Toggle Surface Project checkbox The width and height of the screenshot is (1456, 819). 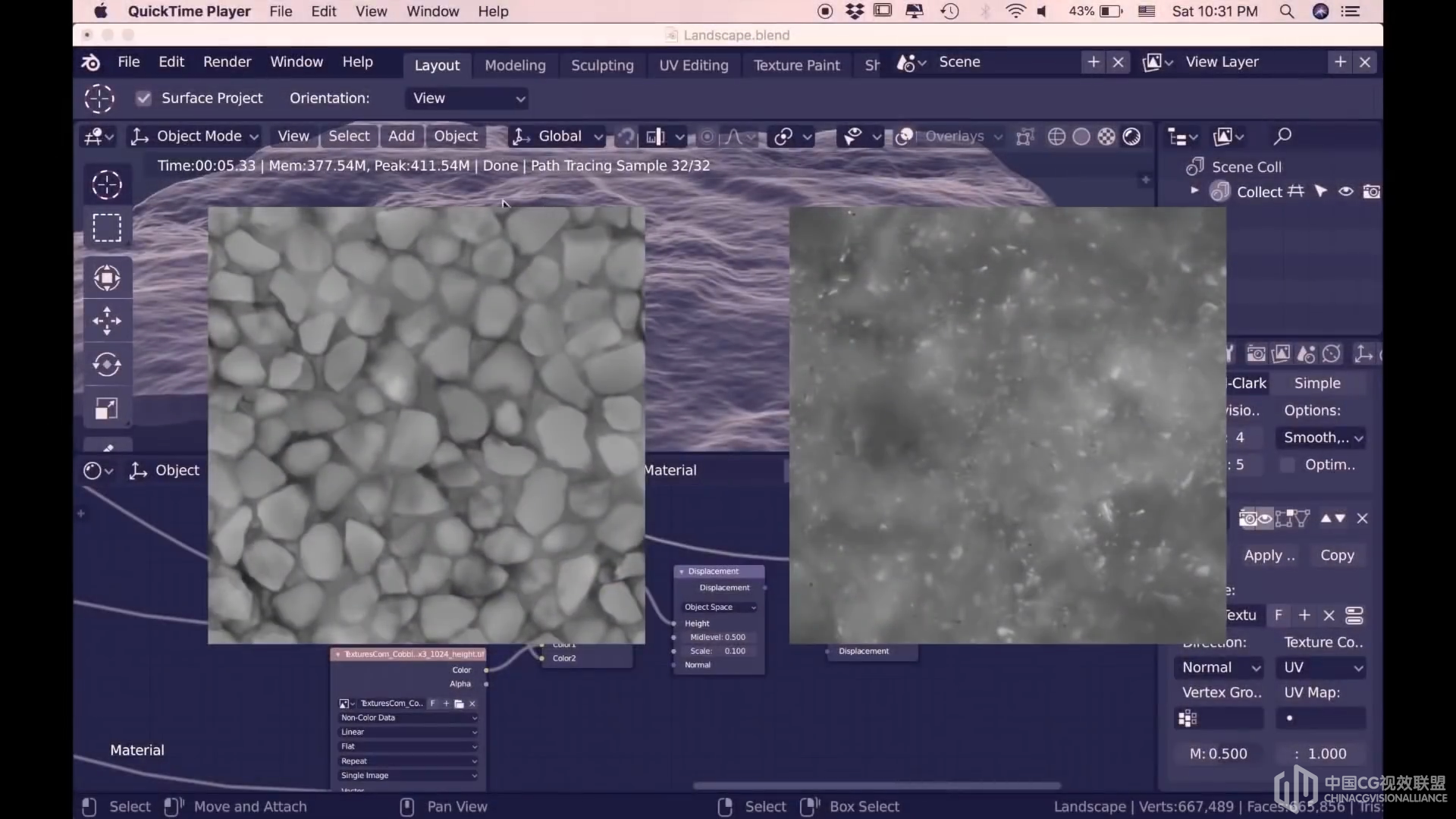click(143, 98)
